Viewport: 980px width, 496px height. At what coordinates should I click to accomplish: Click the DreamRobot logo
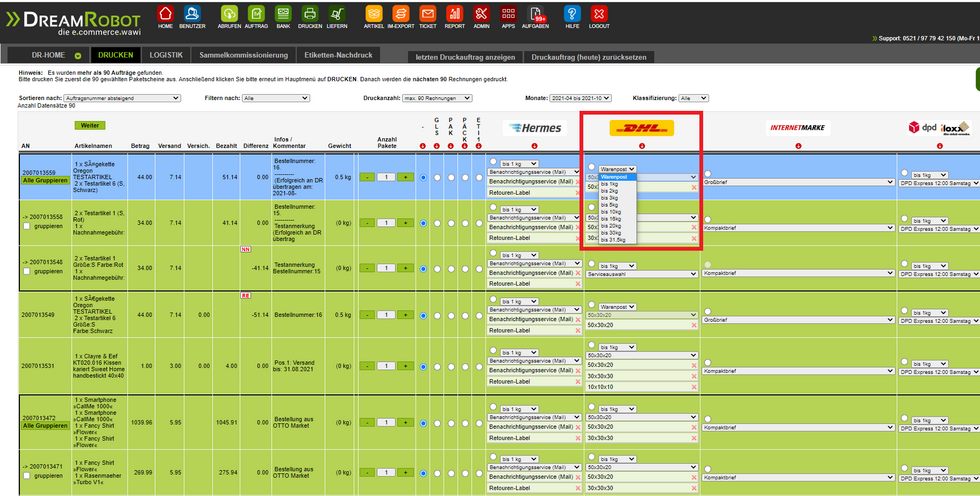click(75, 23)
